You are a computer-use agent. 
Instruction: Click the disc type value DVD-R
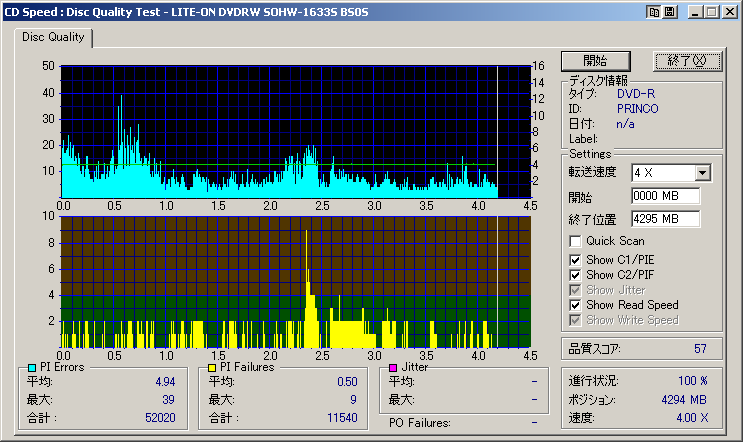(636, 94)
